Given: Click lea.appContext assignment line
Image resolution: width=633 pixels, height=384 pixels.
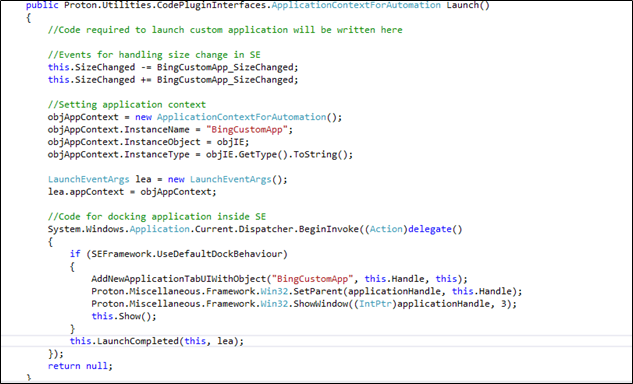Looking at the screenshot, I should (x=132, y=192).
